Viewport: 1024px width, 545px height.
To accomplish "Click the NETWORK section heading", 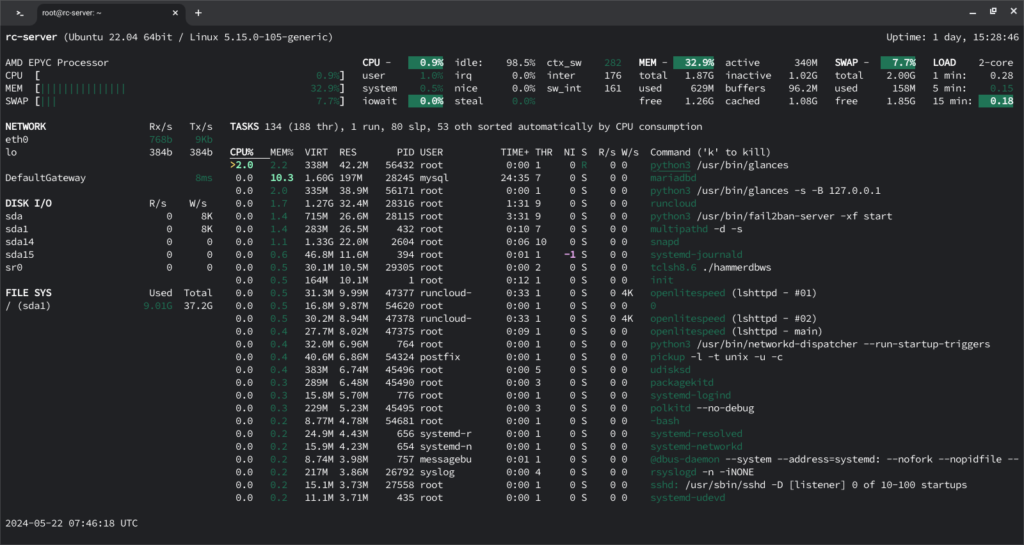I will (25, 127).
